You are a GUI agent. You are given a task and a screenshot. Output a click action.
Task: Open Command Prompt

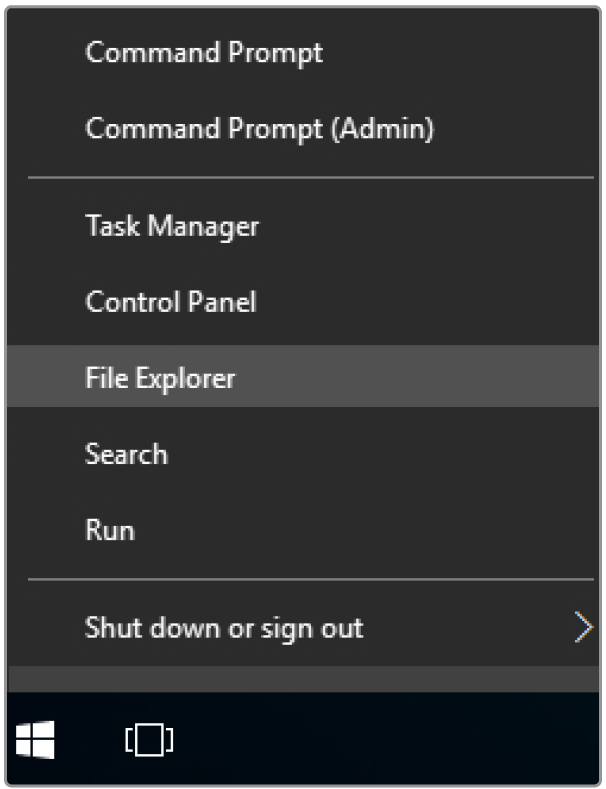[x=204, y=53]
